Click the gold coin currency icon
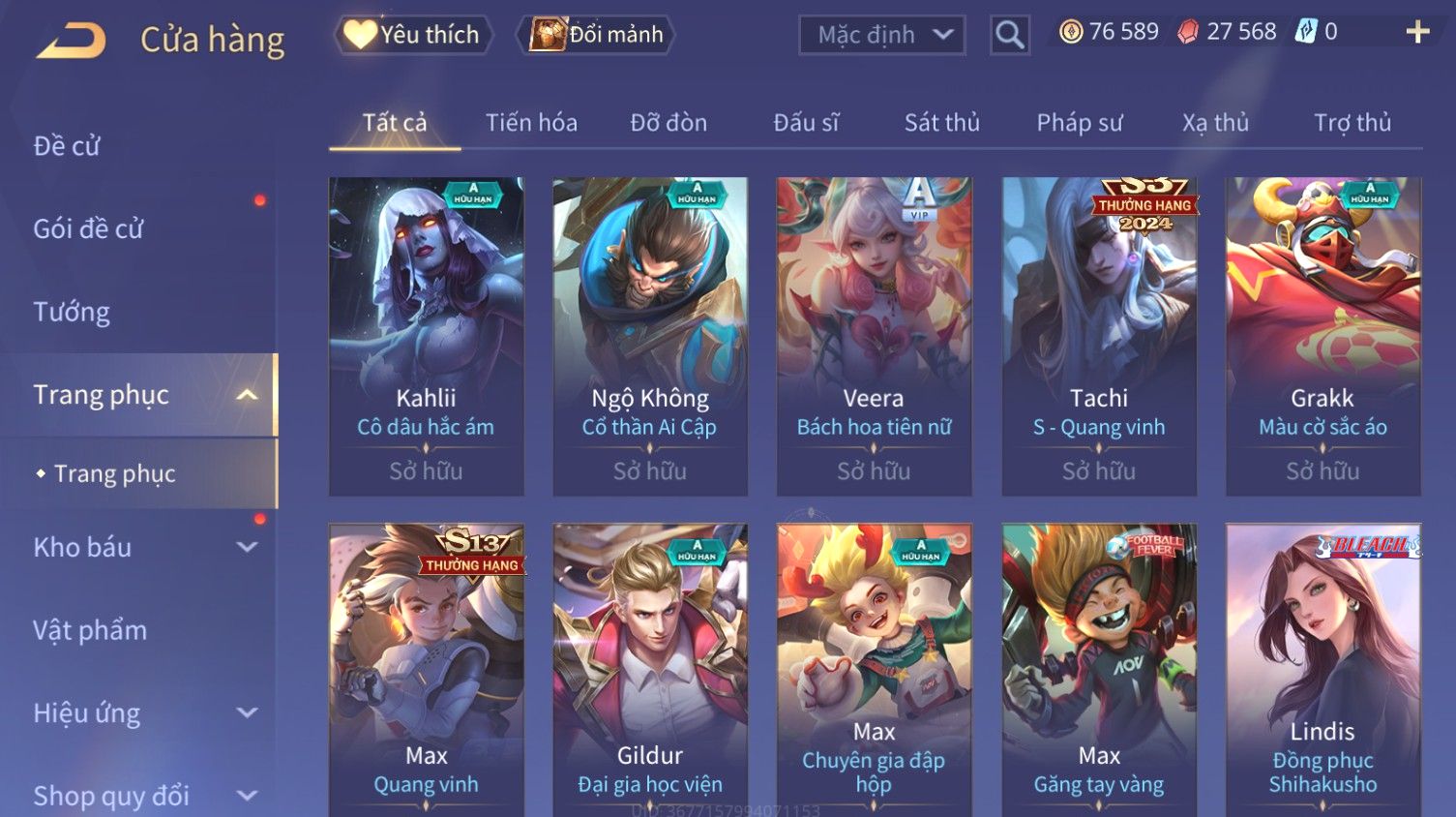This screenshot has width=1456, height=817. pos(1070,32)
